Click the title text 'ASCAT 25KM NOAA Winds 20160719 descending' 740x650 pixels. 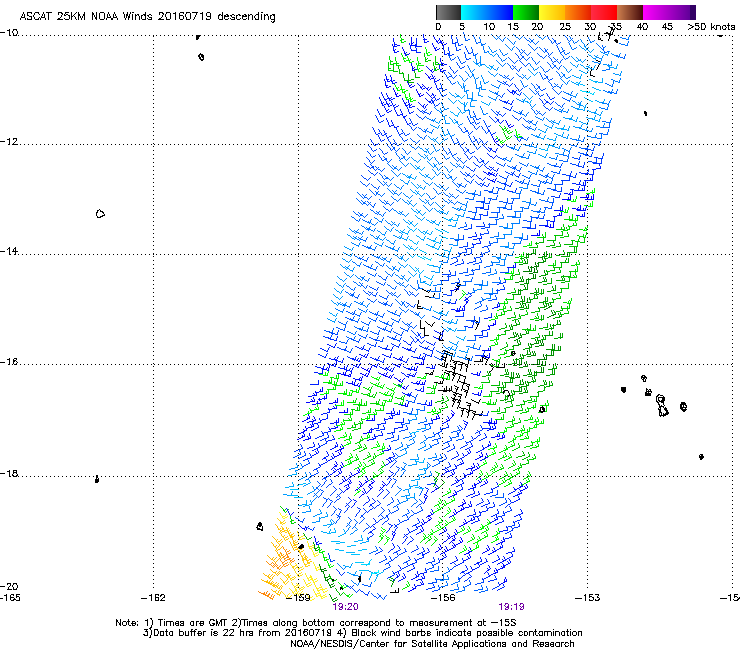[x=147, y=16]
